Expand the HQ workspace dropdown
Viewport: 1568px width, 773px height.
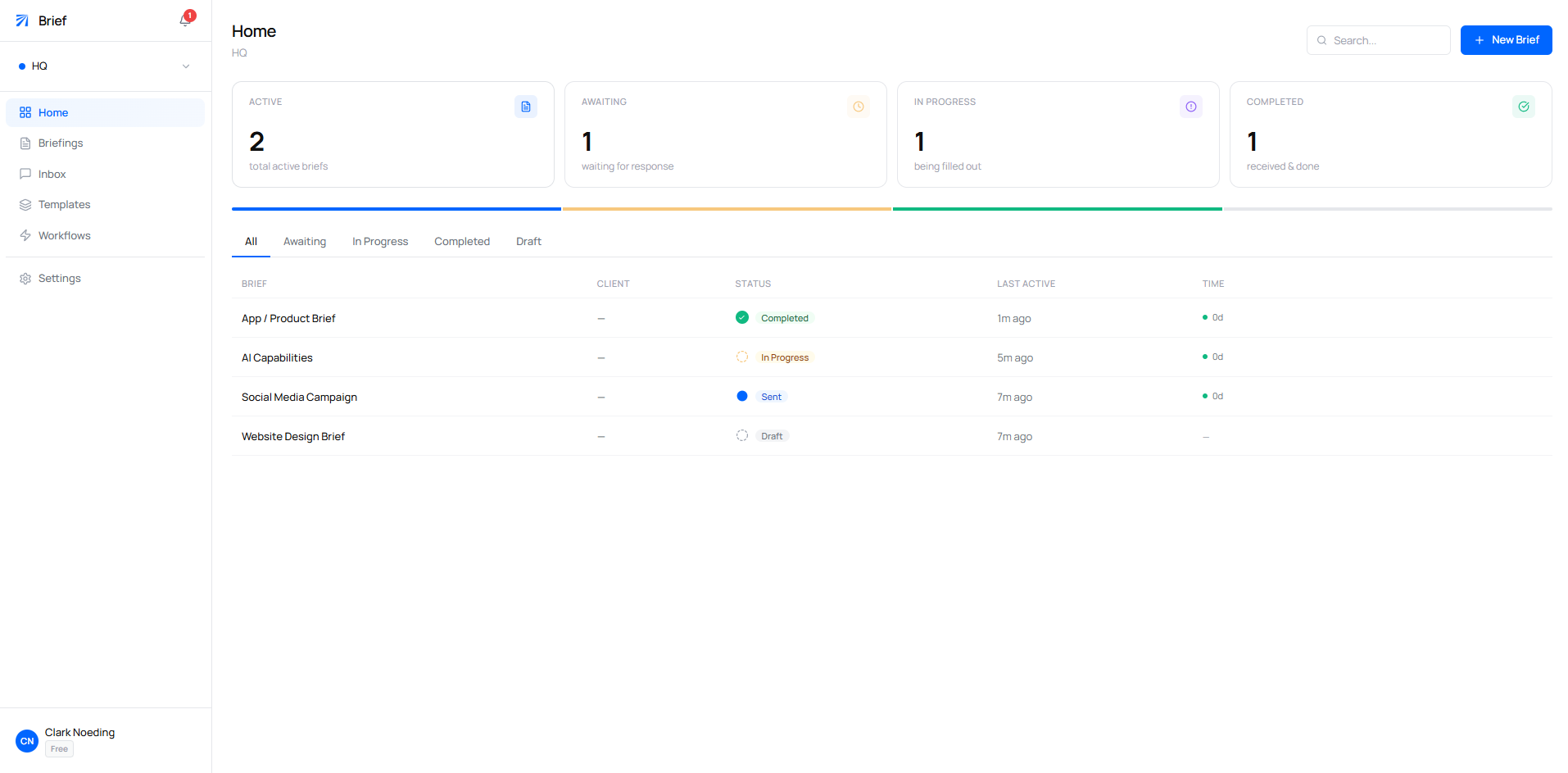click(x=186, y=66)
